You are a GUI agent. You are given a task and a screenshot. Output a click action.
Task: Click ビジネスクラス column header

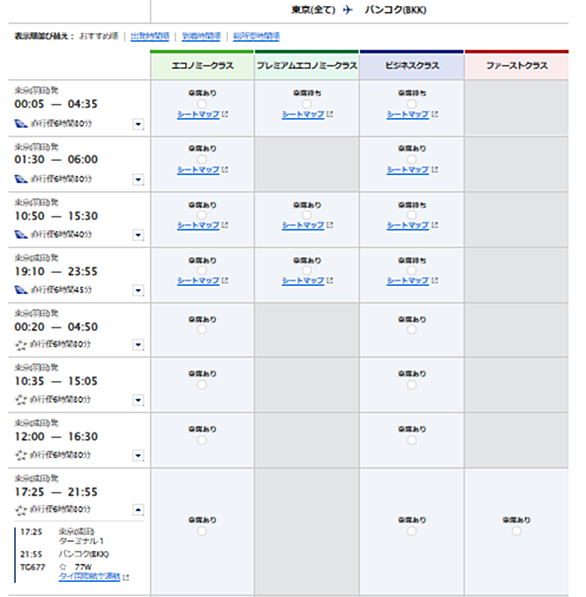click(x=412, y=65)
